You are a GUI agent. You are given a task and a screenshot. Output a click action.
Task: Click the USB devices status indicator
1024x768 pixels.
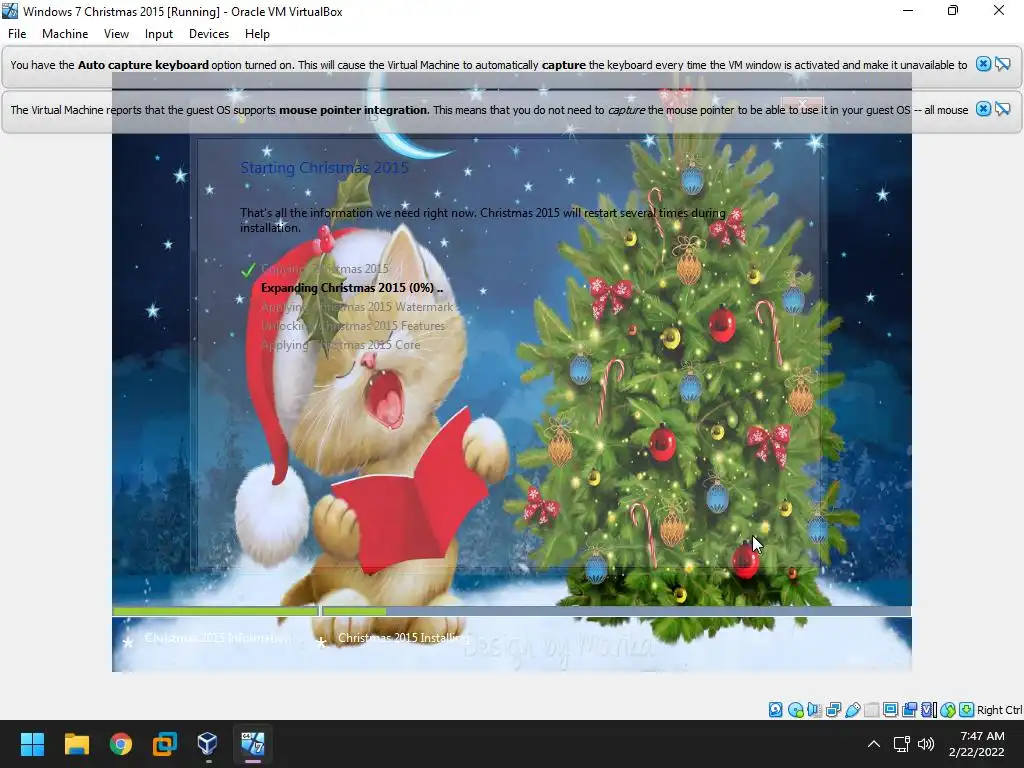click(x=852, y=710)
